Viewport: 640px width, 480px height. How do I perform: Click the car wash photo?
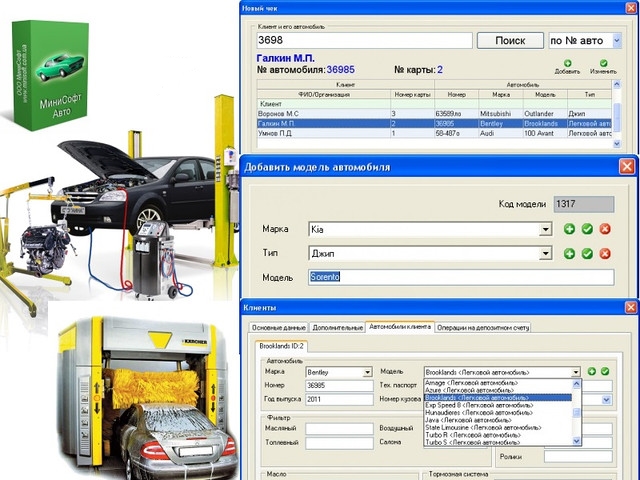pos(147,398)
